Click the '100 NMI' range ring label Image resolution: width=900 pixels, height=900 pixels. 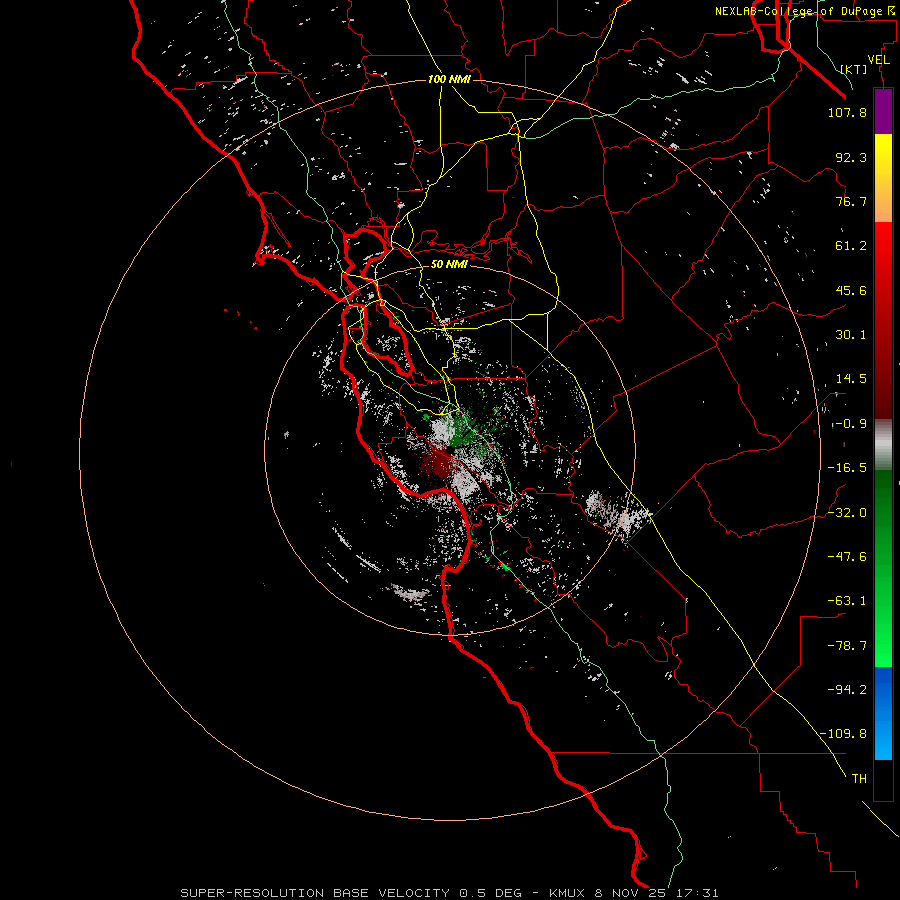(x=449, y=79)
